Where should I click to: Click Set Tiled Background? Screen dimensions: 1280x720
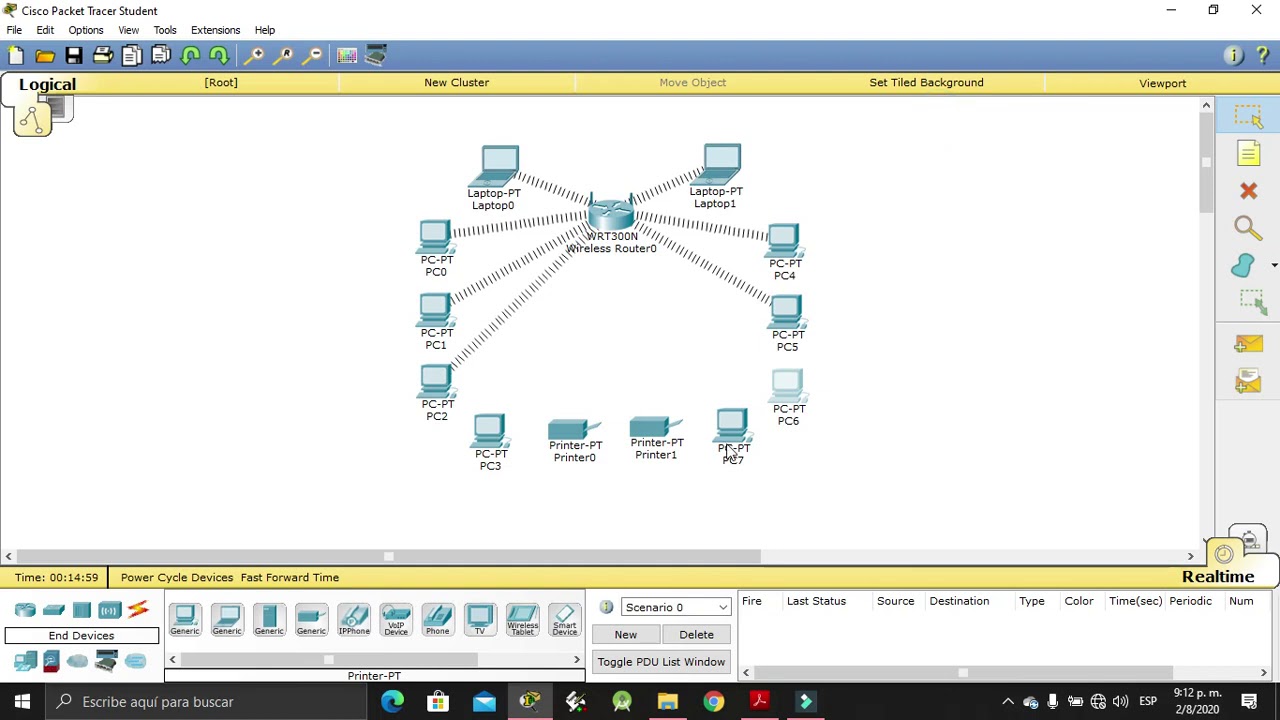pos(926,83)
